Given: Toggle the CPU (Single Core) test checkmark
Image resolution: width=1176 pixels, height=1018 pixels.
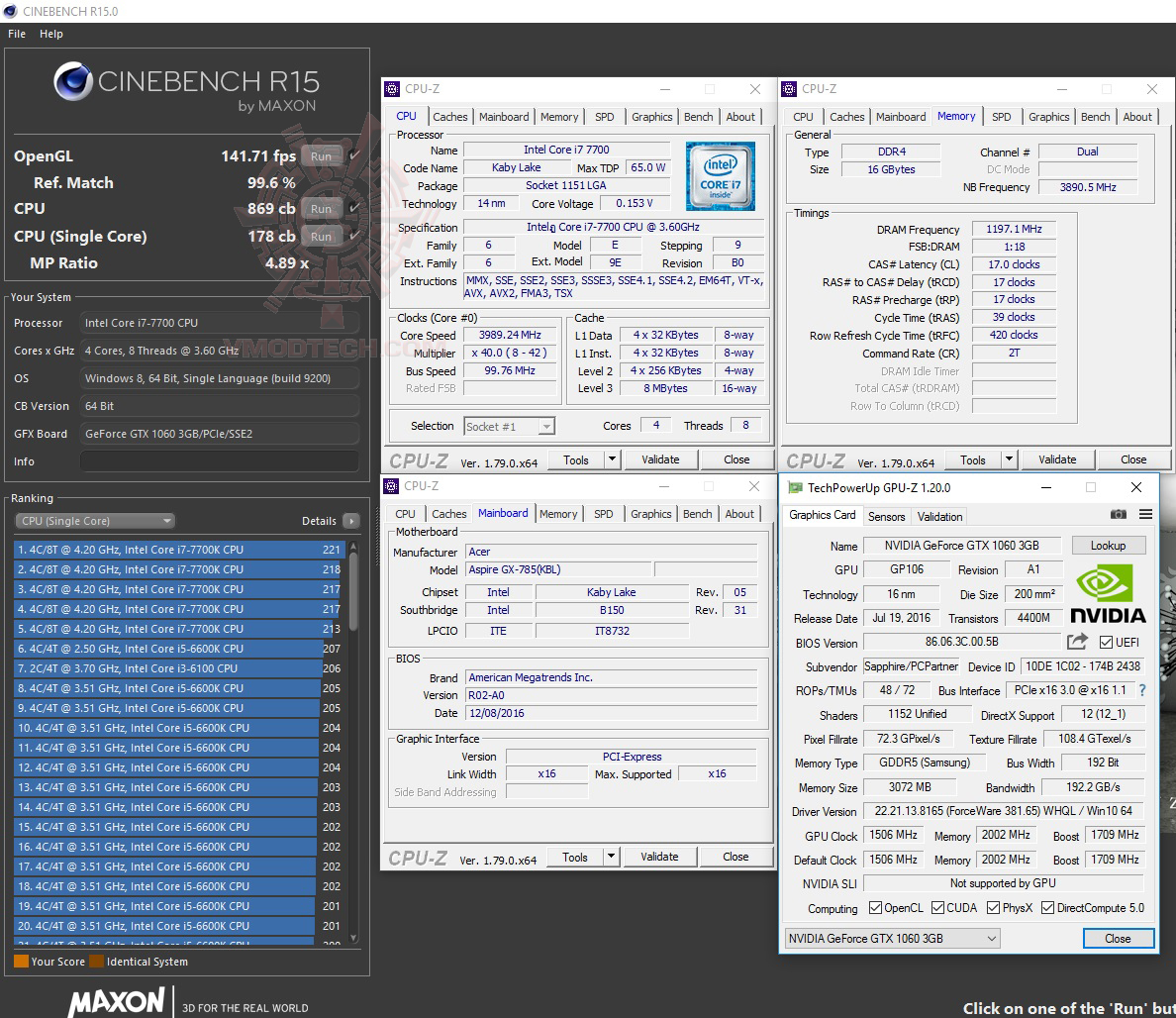Looking at the screenshot, I should (x=354, y=236).
